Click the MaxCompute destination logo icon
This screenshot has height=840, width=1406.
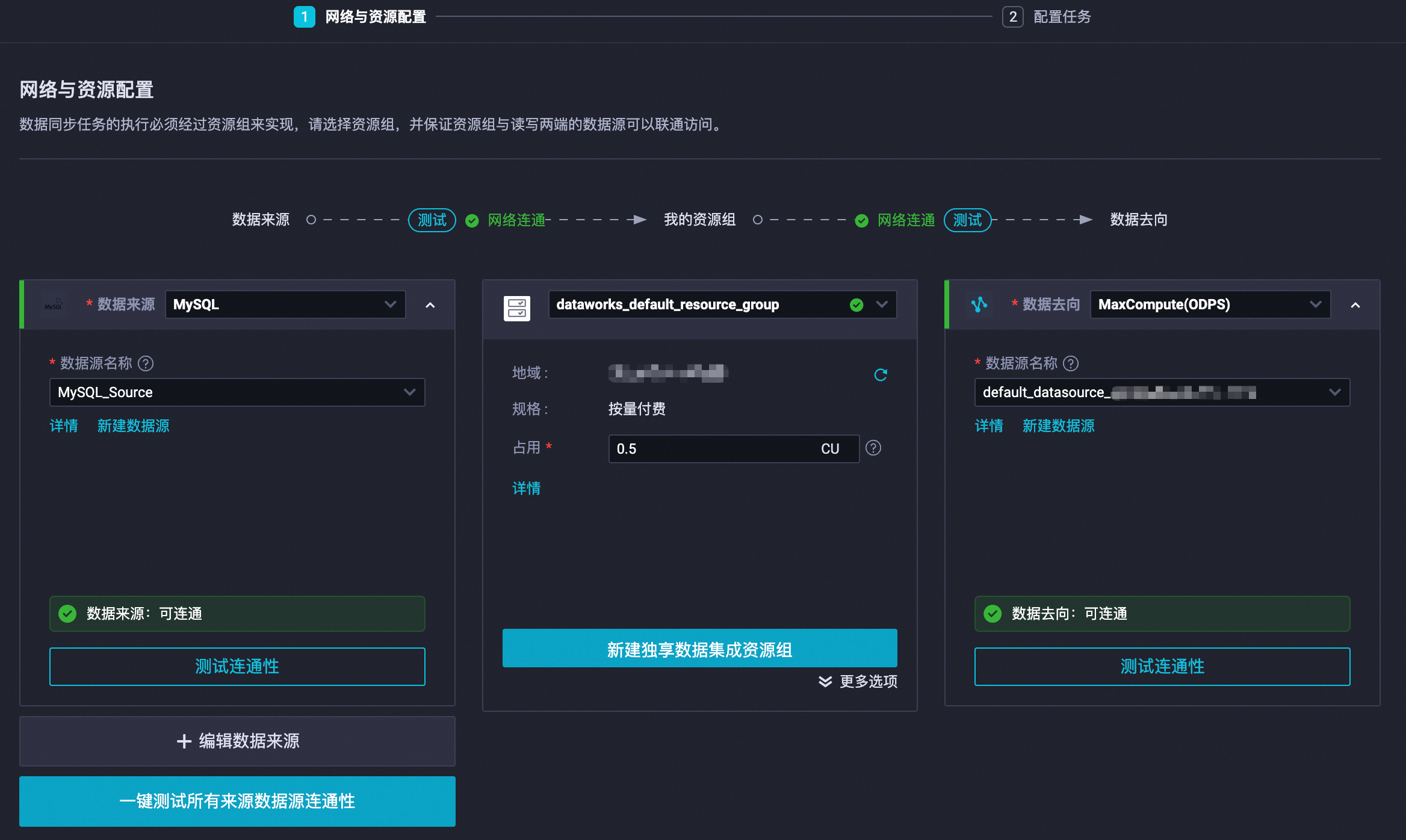[x=979, y=304]
